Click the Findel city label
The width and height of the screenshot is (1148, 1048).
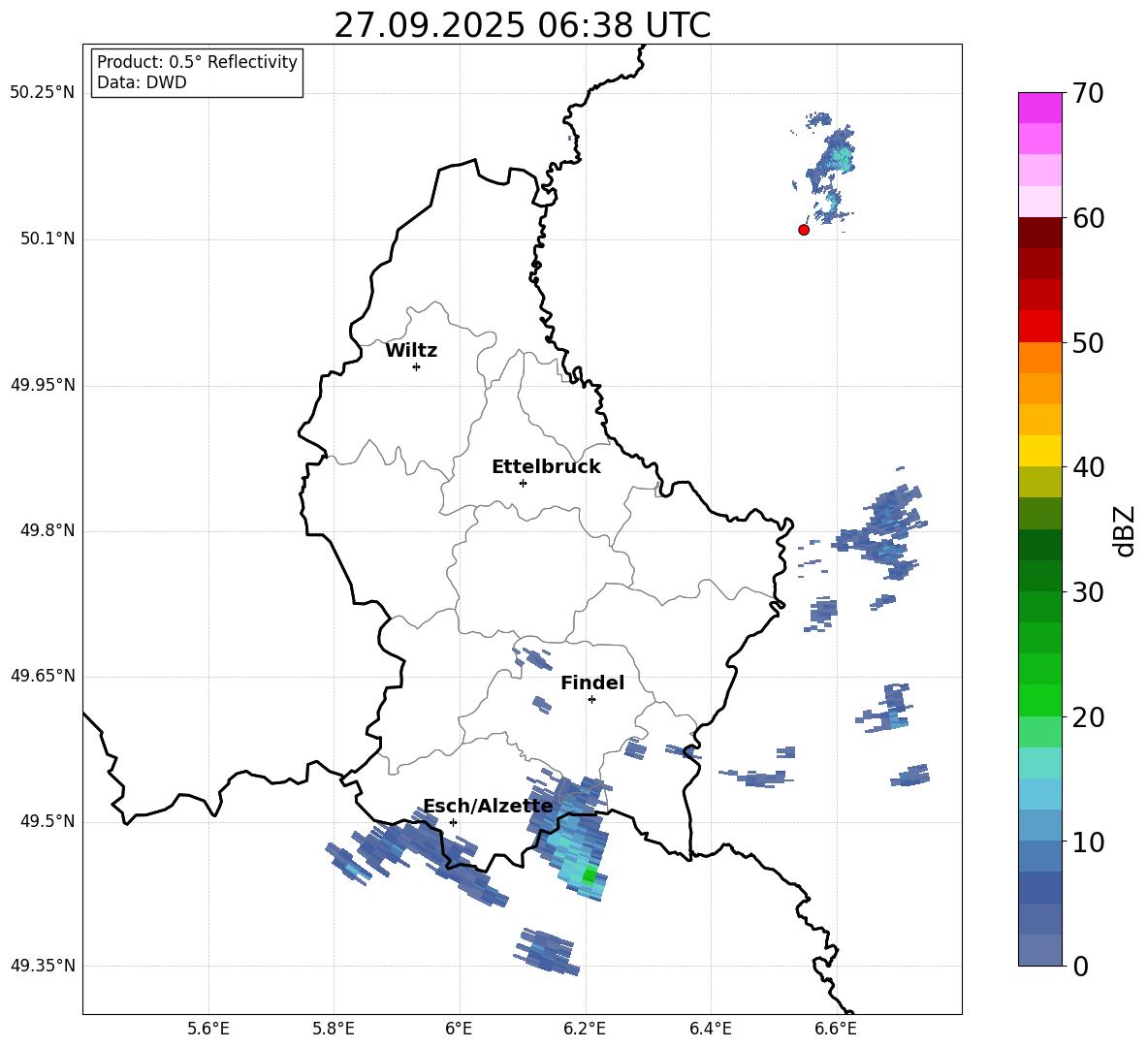592,683
